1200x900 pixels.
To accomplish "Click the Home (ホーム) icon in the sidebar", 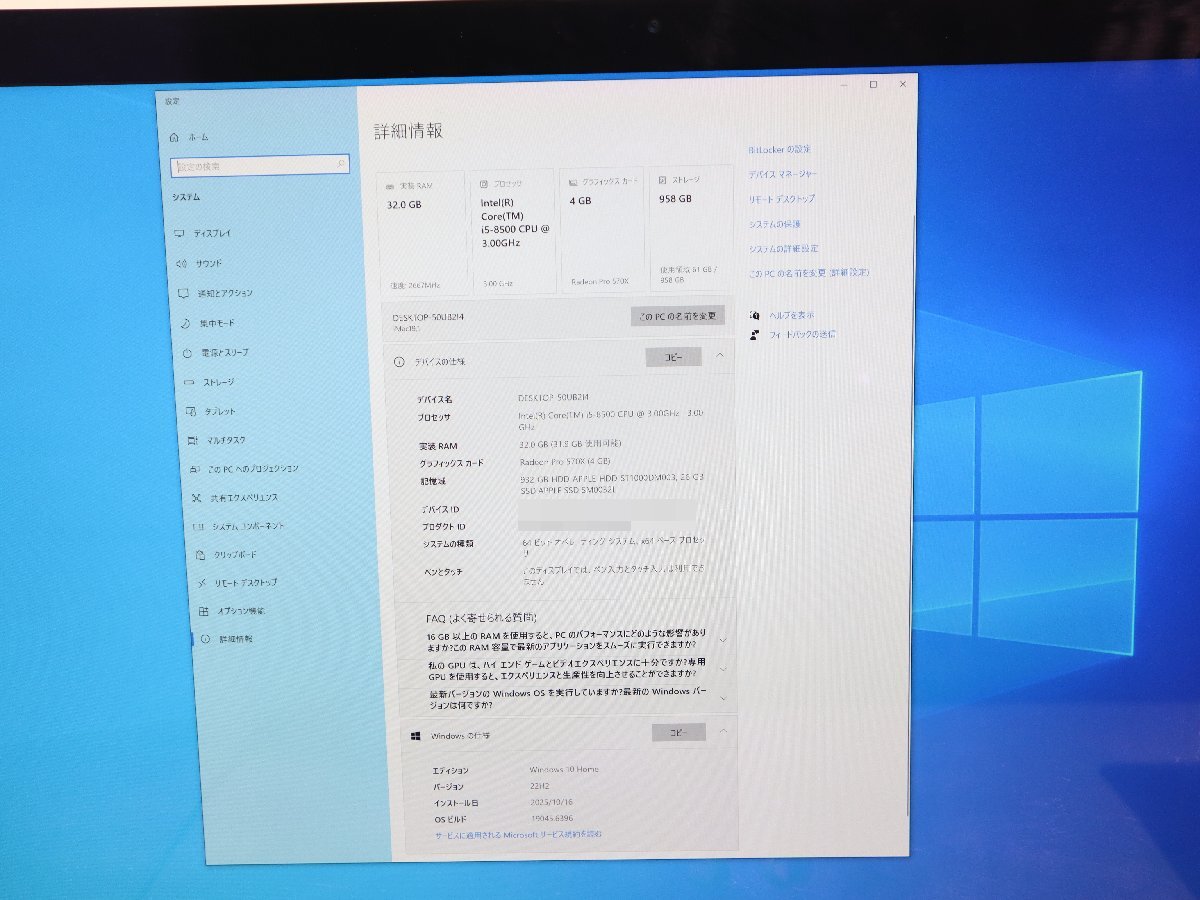I will click(174, 137).
